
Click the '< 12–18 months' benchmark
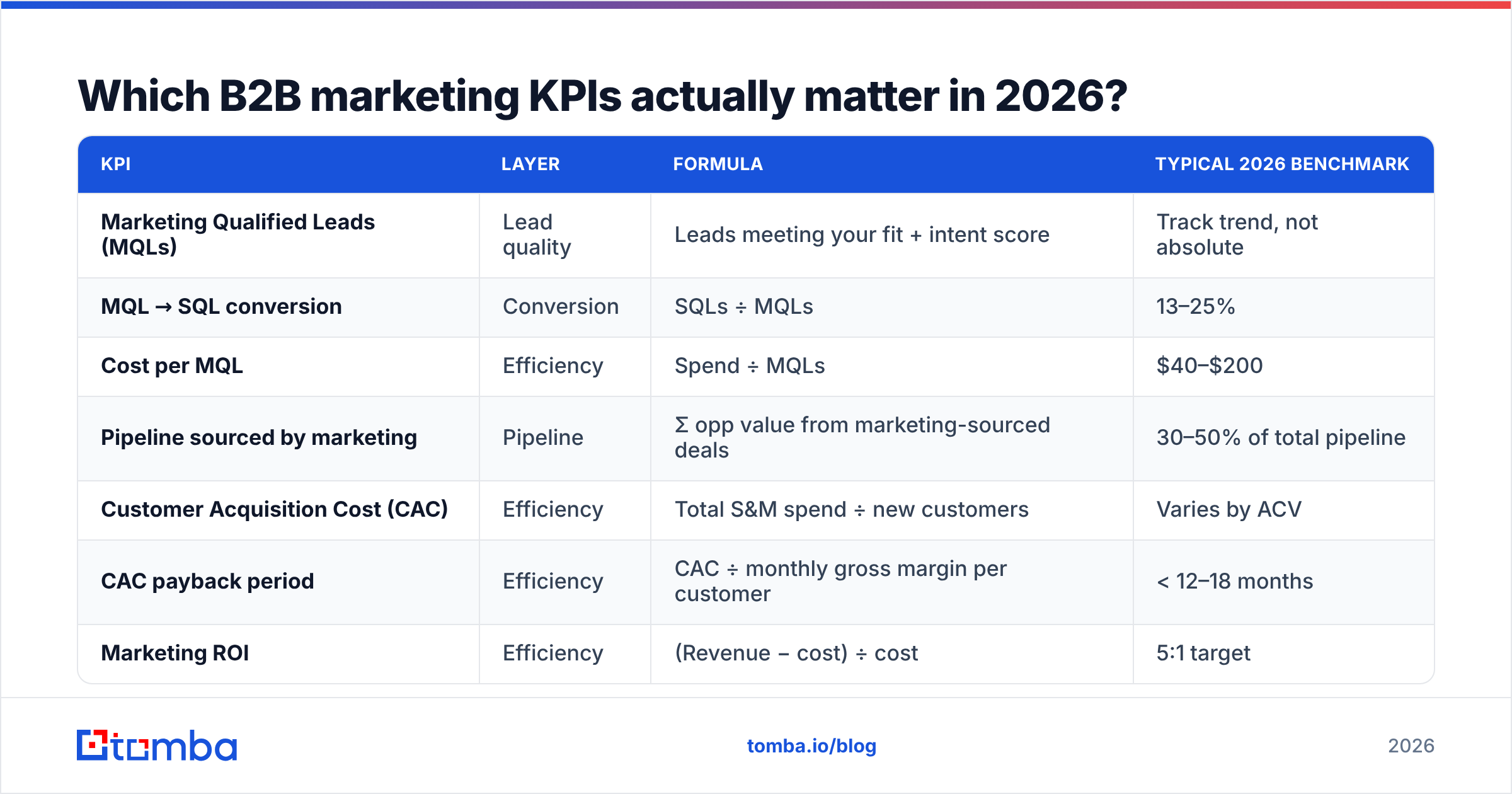click(x=1235, y=581)
